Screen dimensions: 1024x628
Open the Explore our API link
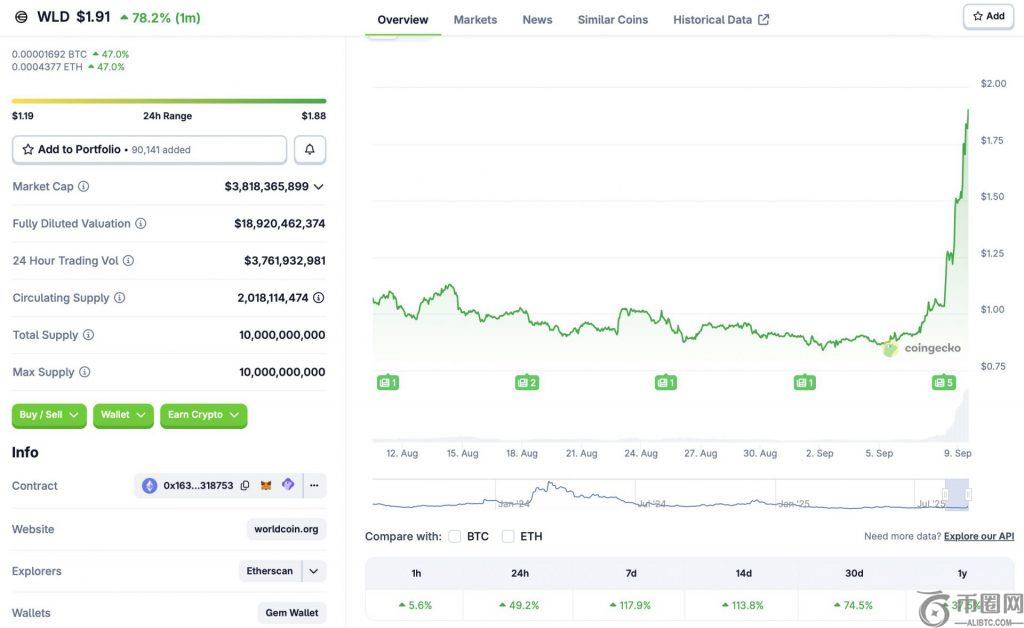pos(979,537)
